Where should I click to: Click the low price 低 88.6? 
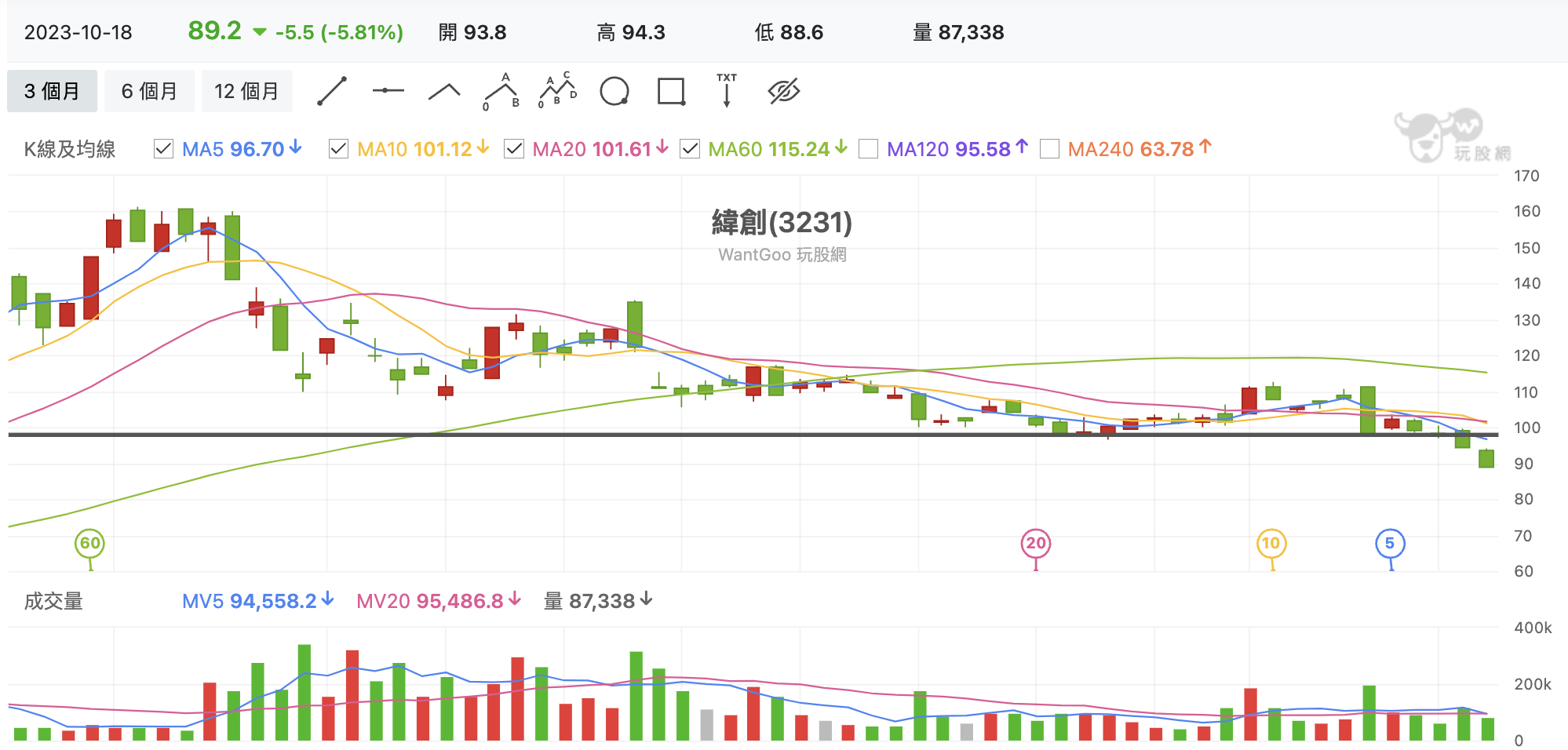click(x=789, y=32)
